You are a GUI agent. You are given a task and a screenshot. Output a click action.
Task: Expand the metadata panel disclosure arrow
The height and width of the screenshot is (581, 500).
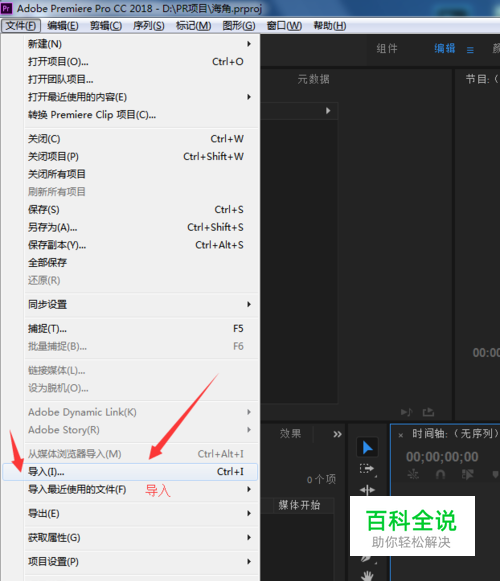point(328,110)
